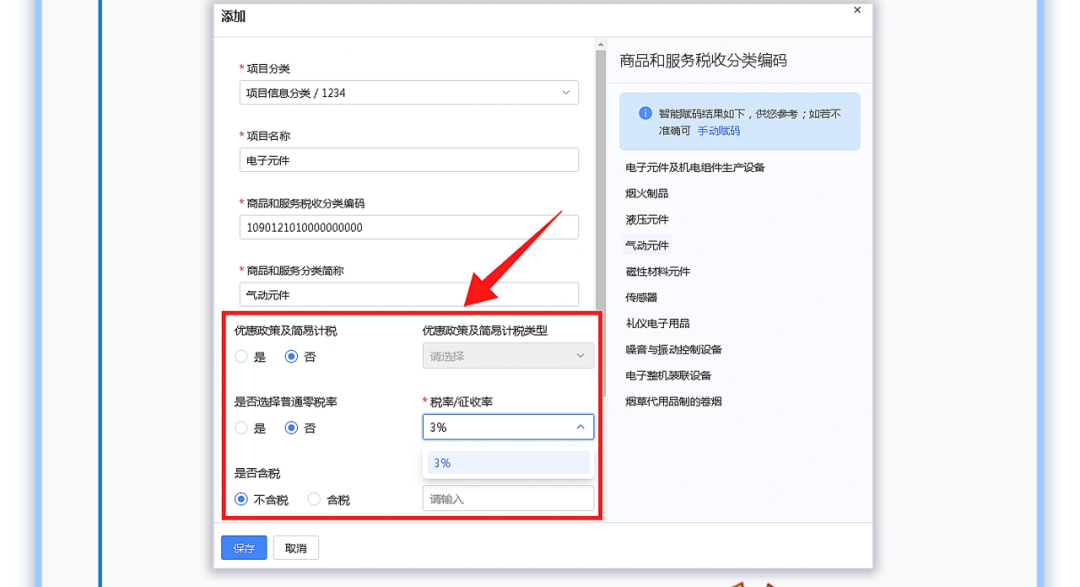
Task: Select 是 for 是否选择普通零税率
Action: coord(241,428)
